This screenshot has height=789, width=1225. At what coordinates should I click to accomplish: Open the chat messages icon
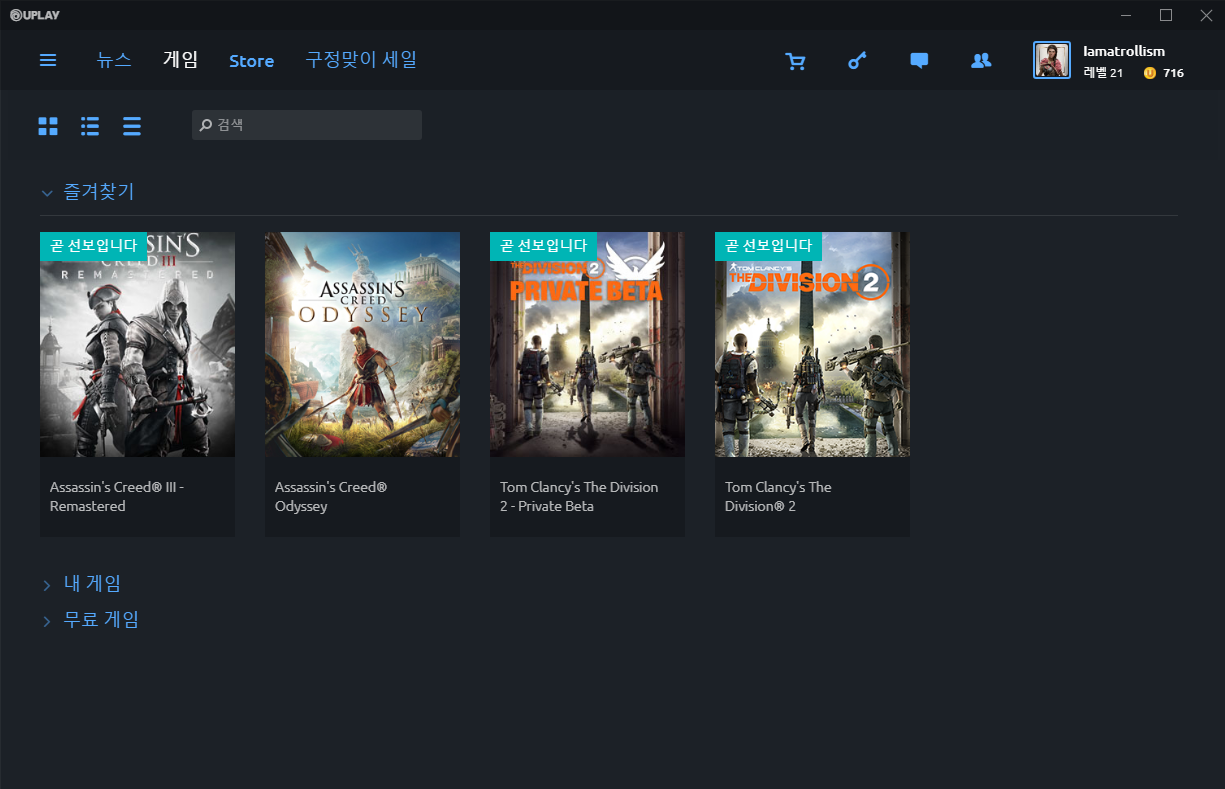919,61
